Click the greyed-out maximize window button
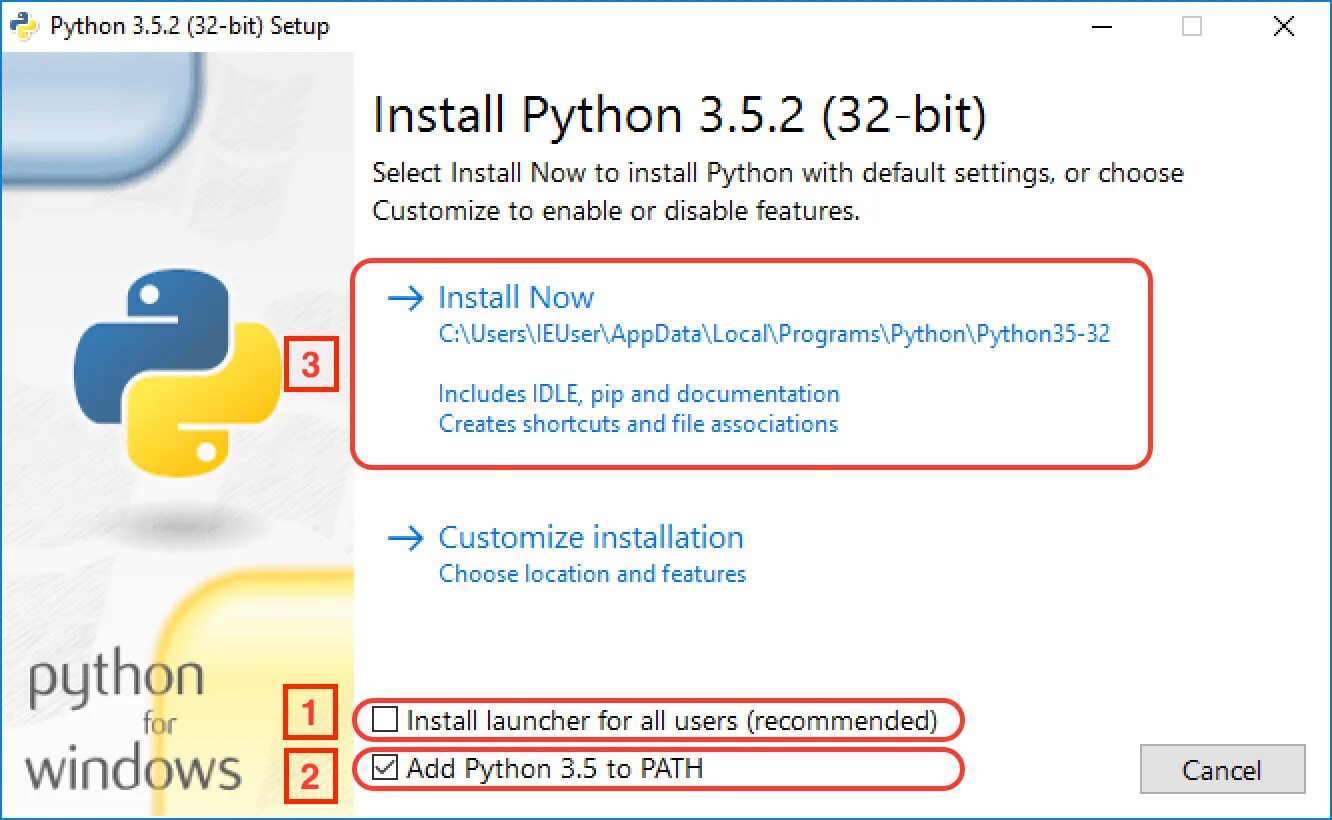Image resolution: width=1332 pixels, height=820 pixels. [x=1192, y=26]
